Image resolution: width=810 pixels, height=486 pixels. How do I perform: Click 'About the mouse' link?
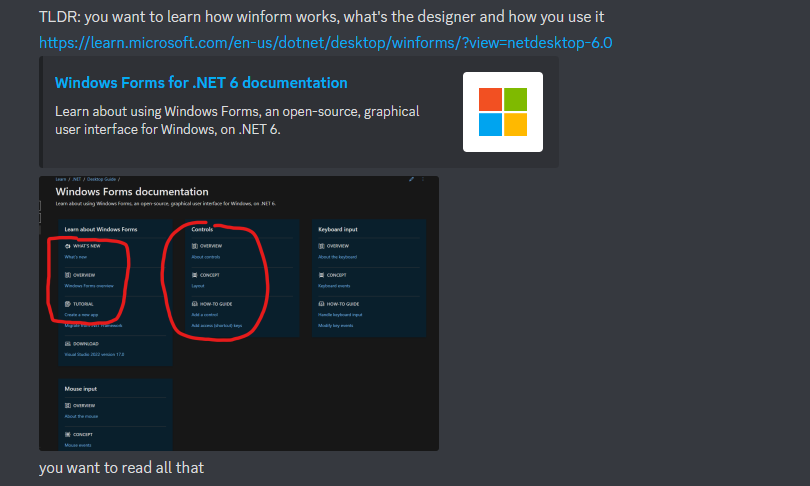point(81,416)
